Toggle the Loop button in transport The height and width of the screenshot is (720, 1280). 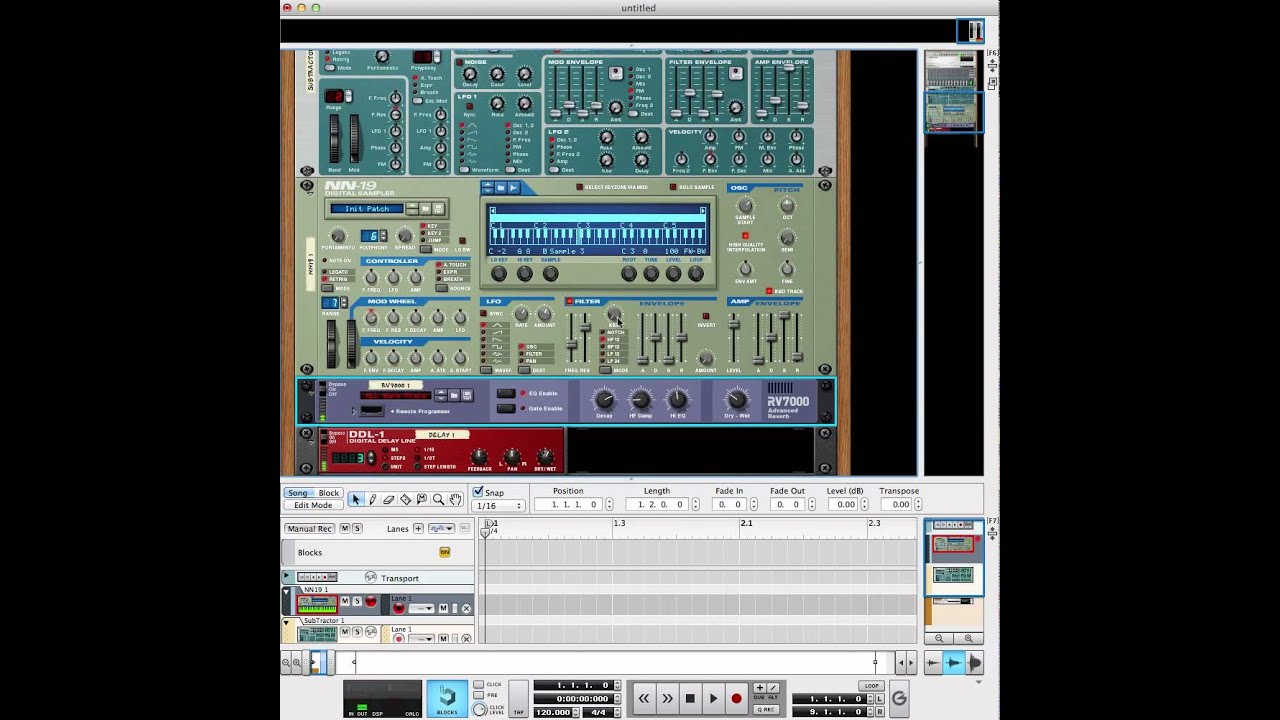click(872, 686)
